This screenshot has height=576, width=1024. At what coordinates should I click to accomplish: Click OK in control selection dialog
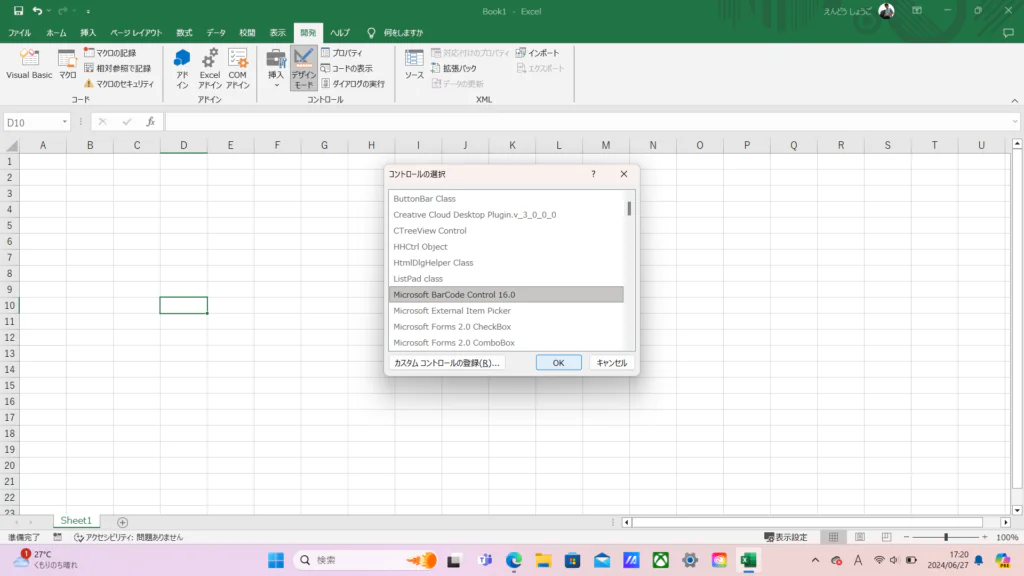point(558,362)
